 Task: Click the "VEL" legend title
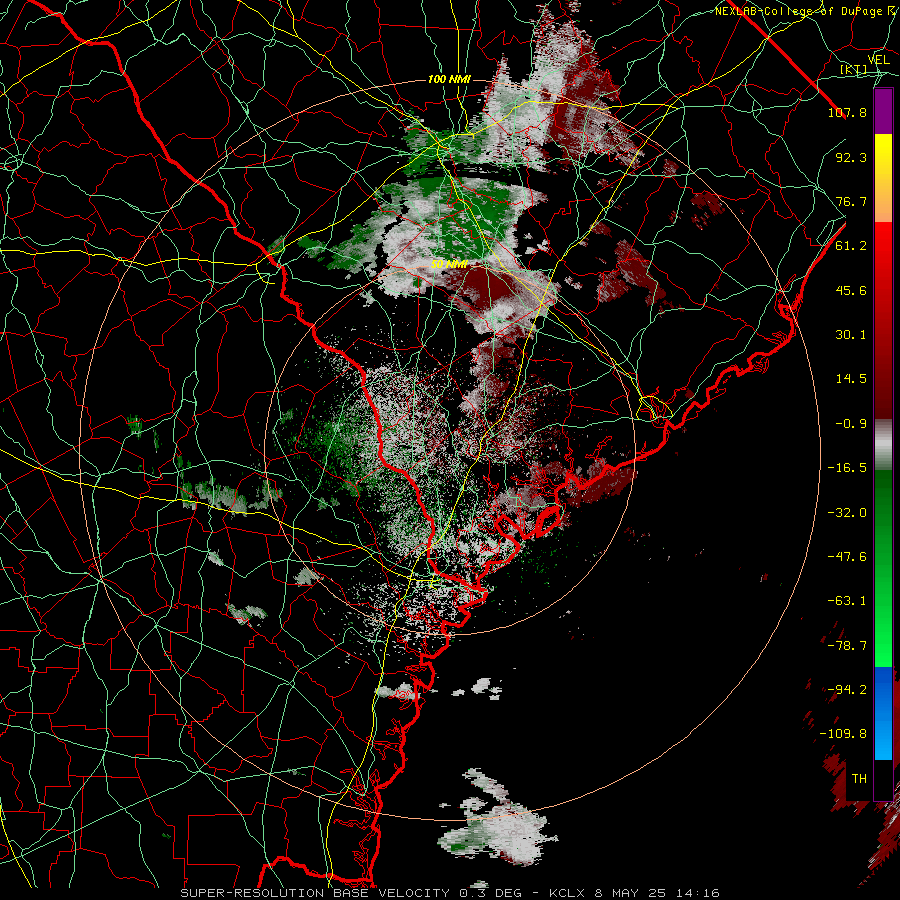(878, 60)
